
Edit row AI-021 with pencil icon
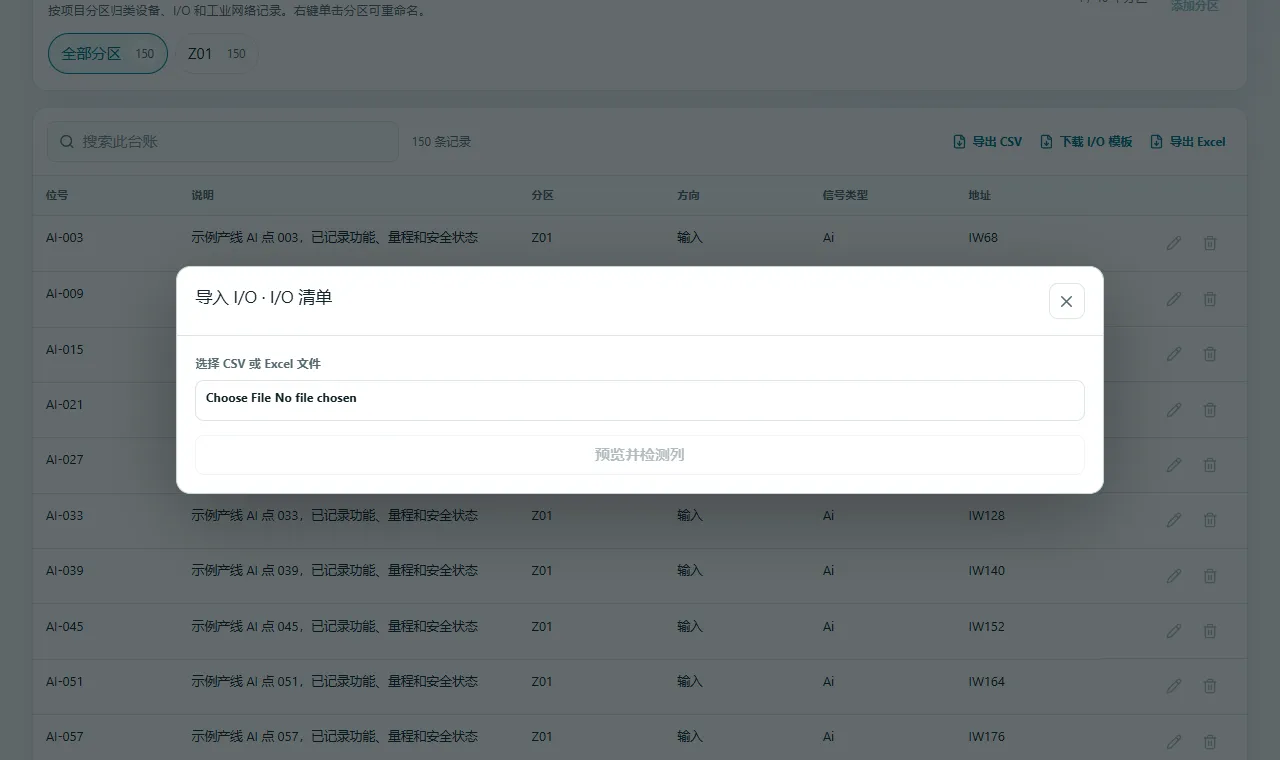coord(1174,410)
